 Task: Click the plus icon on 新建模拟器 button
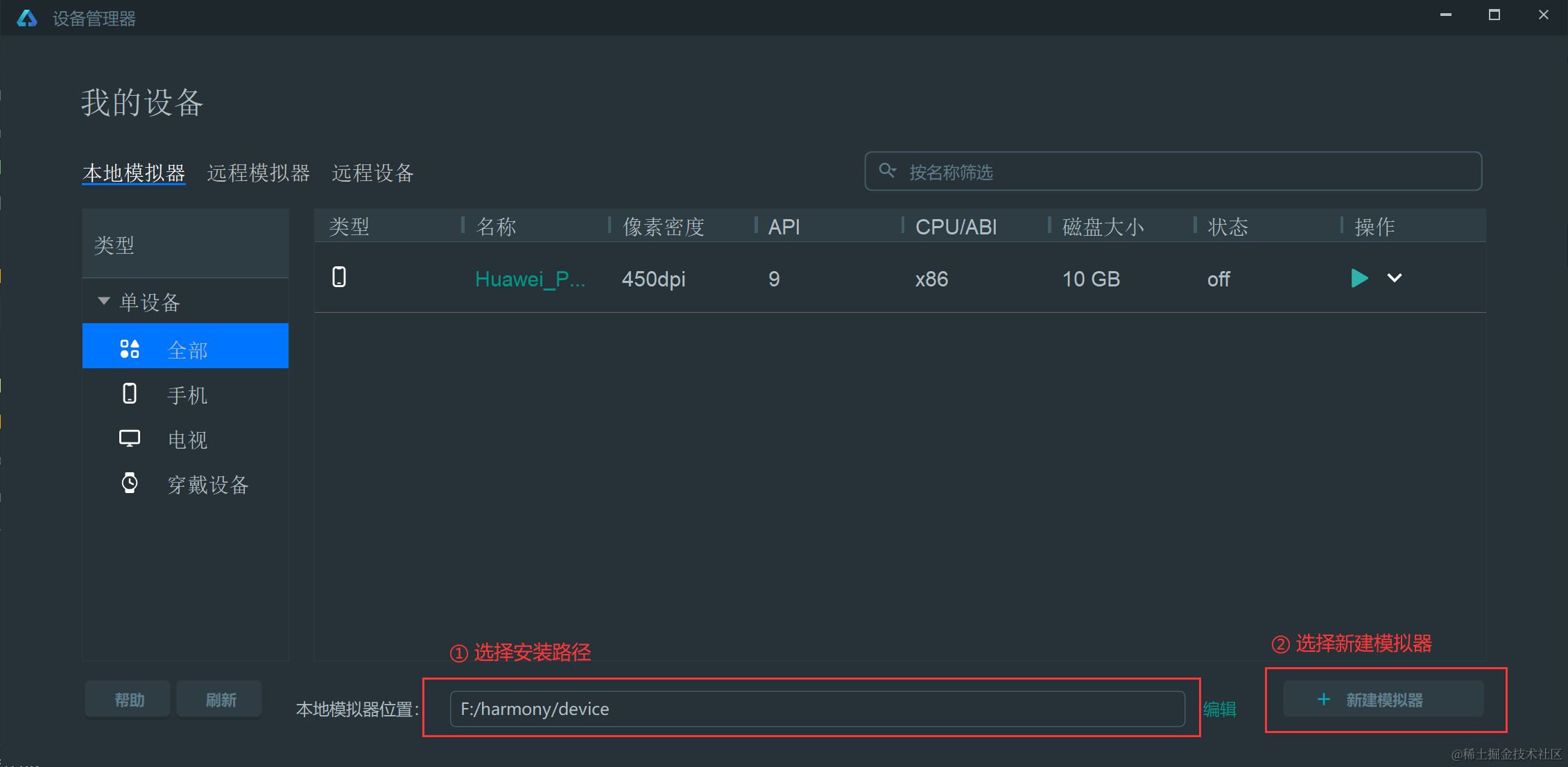pos(1324,699)
